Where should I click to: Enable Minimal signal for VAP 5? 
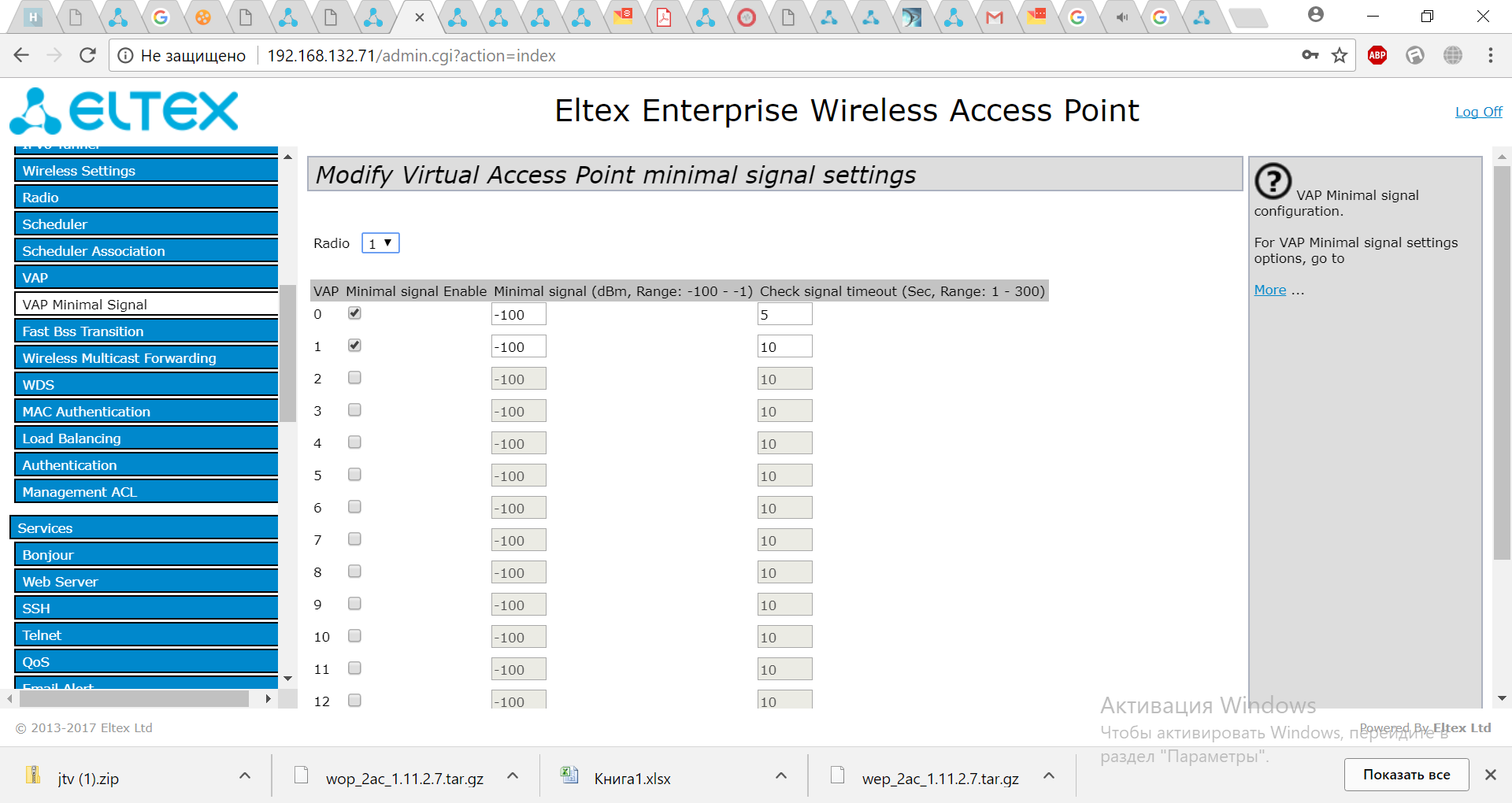pos(354,475)
